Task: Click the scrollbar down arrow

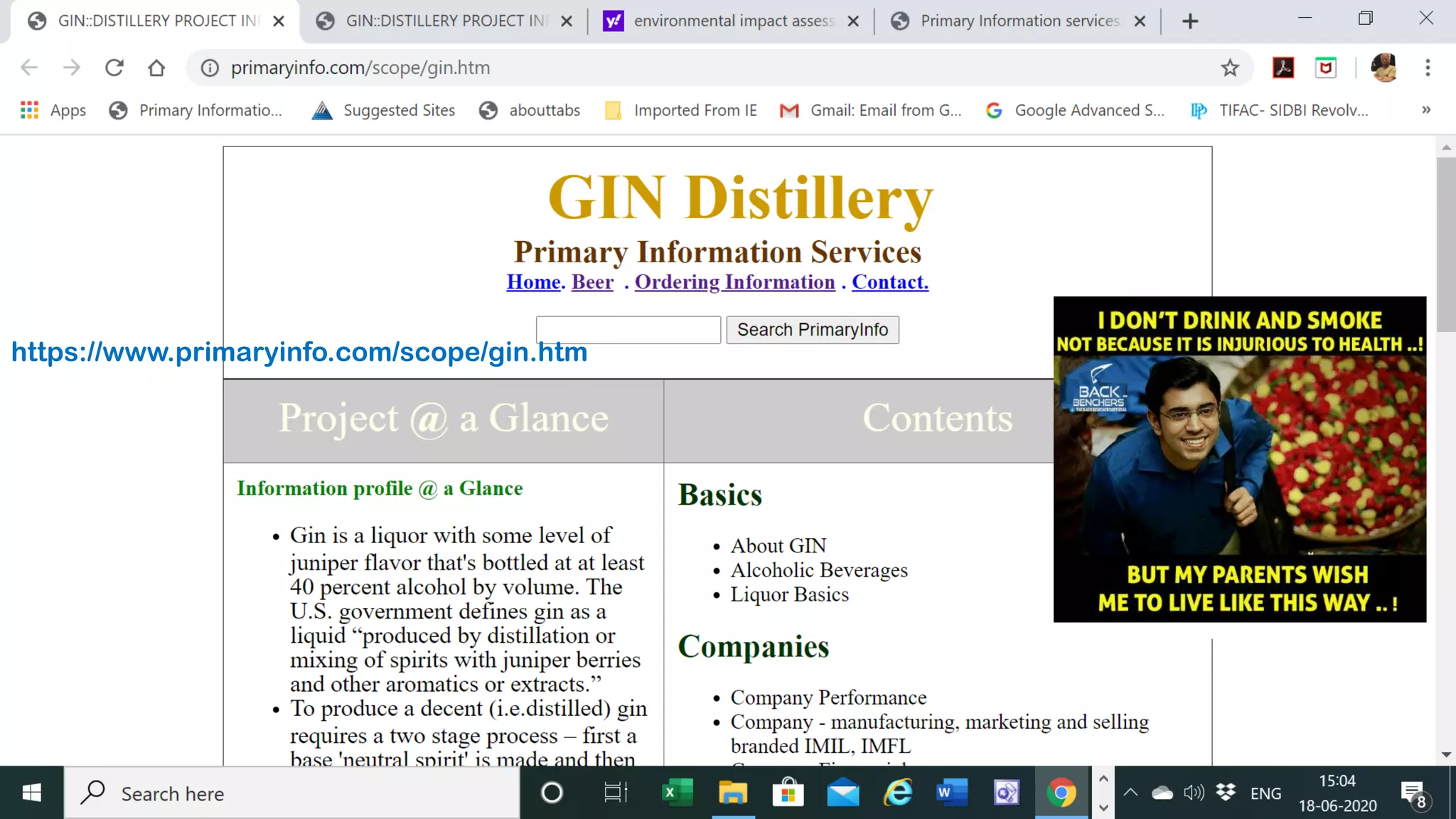Action: tap(1446, 754)
